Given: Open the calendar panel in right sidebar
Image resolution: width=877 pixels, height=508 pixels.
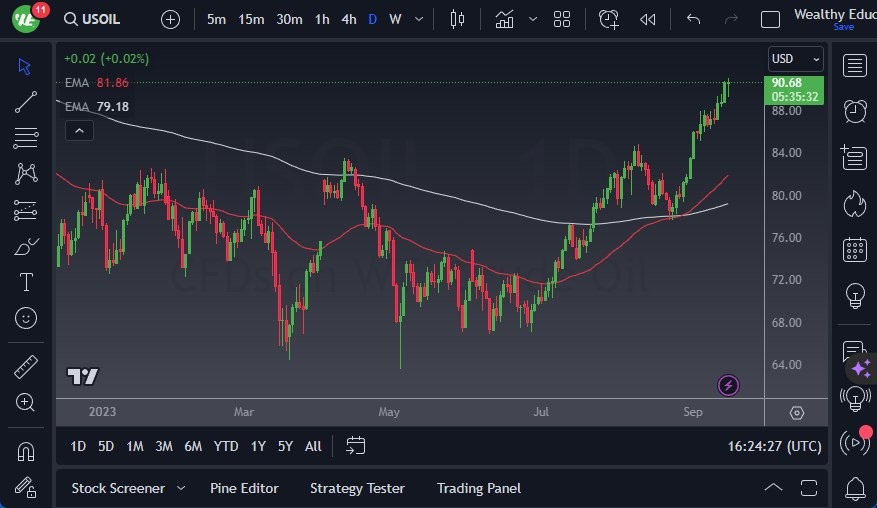Looking at the screenshot, I should pos(855,249).
